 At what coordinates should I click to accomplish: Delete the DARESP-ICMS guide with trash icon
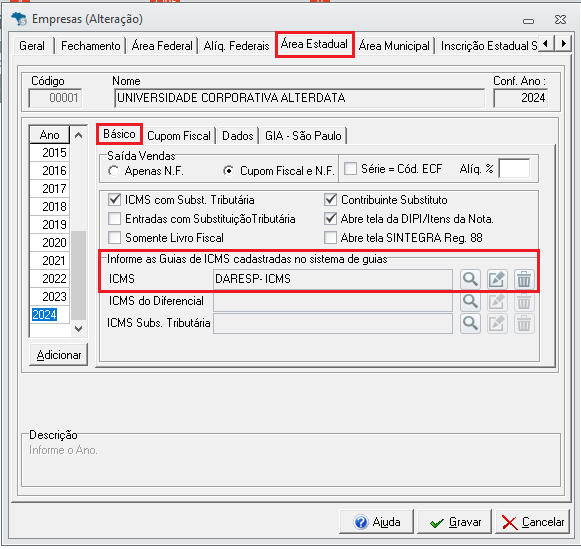click(x=524, y=279)
